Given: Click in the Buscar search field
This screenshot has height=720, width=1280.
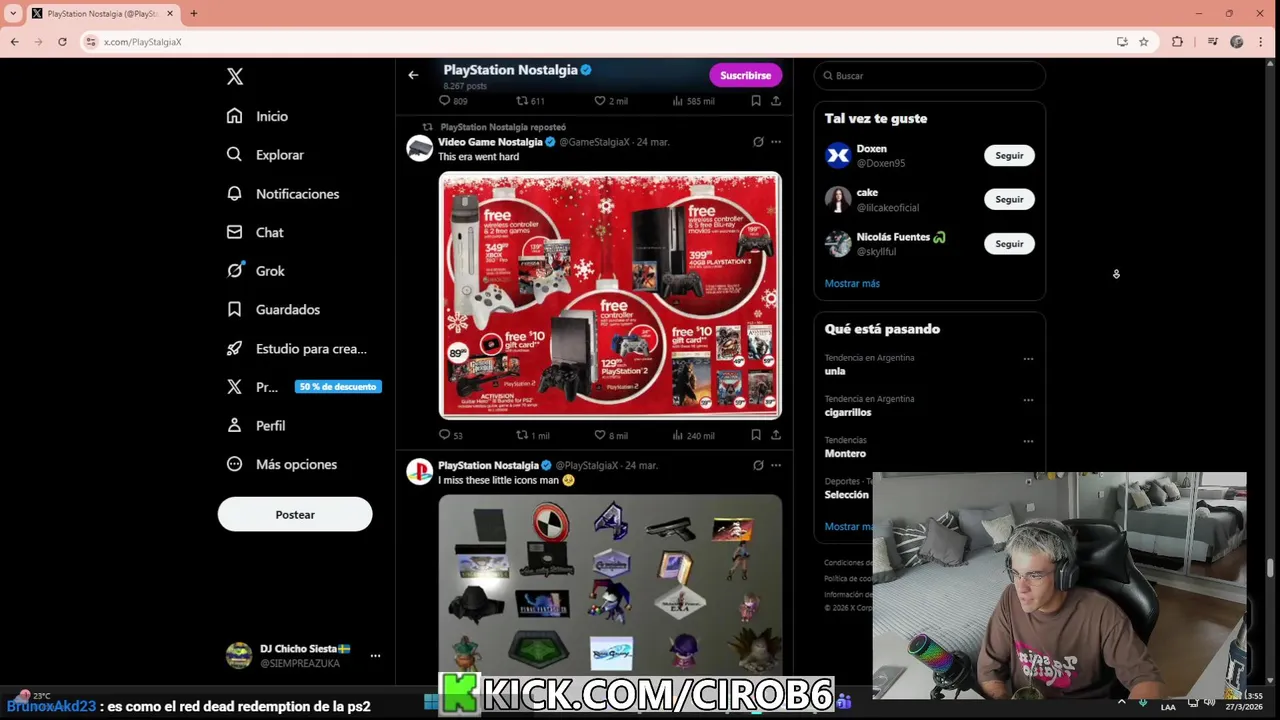Looking at the screenshot, I should (929, 76).
